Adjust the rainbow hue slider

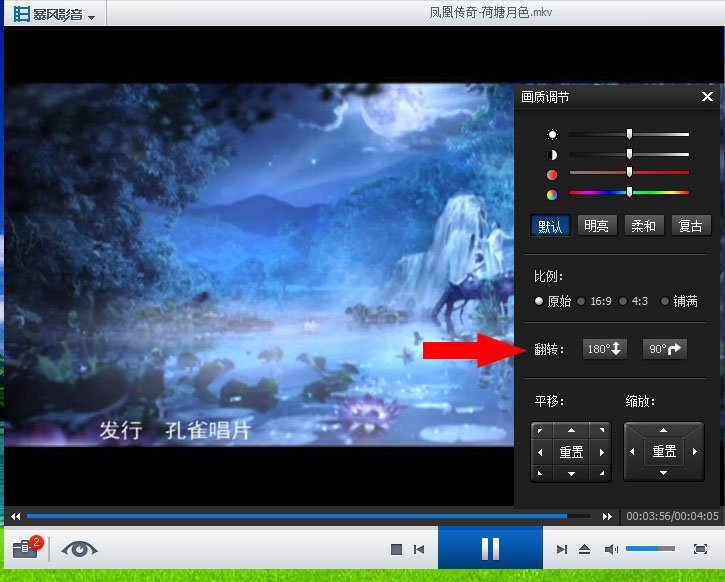pyautogui.click(x=629, y=192)
